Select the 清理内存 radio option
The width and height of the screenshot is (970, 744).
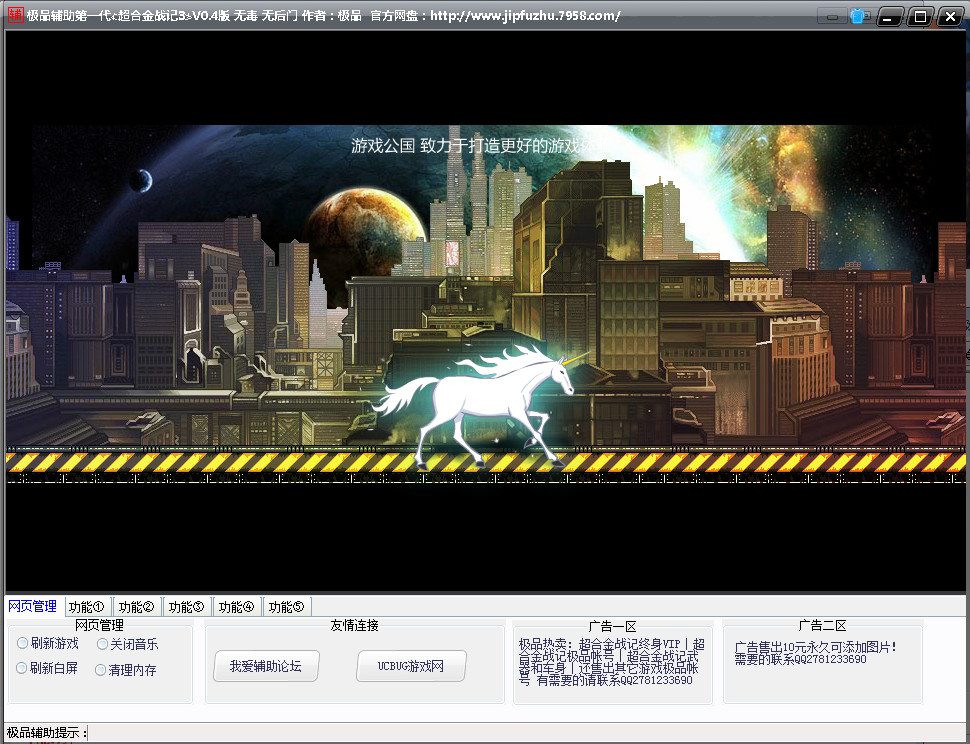click(x=101, y=670)
